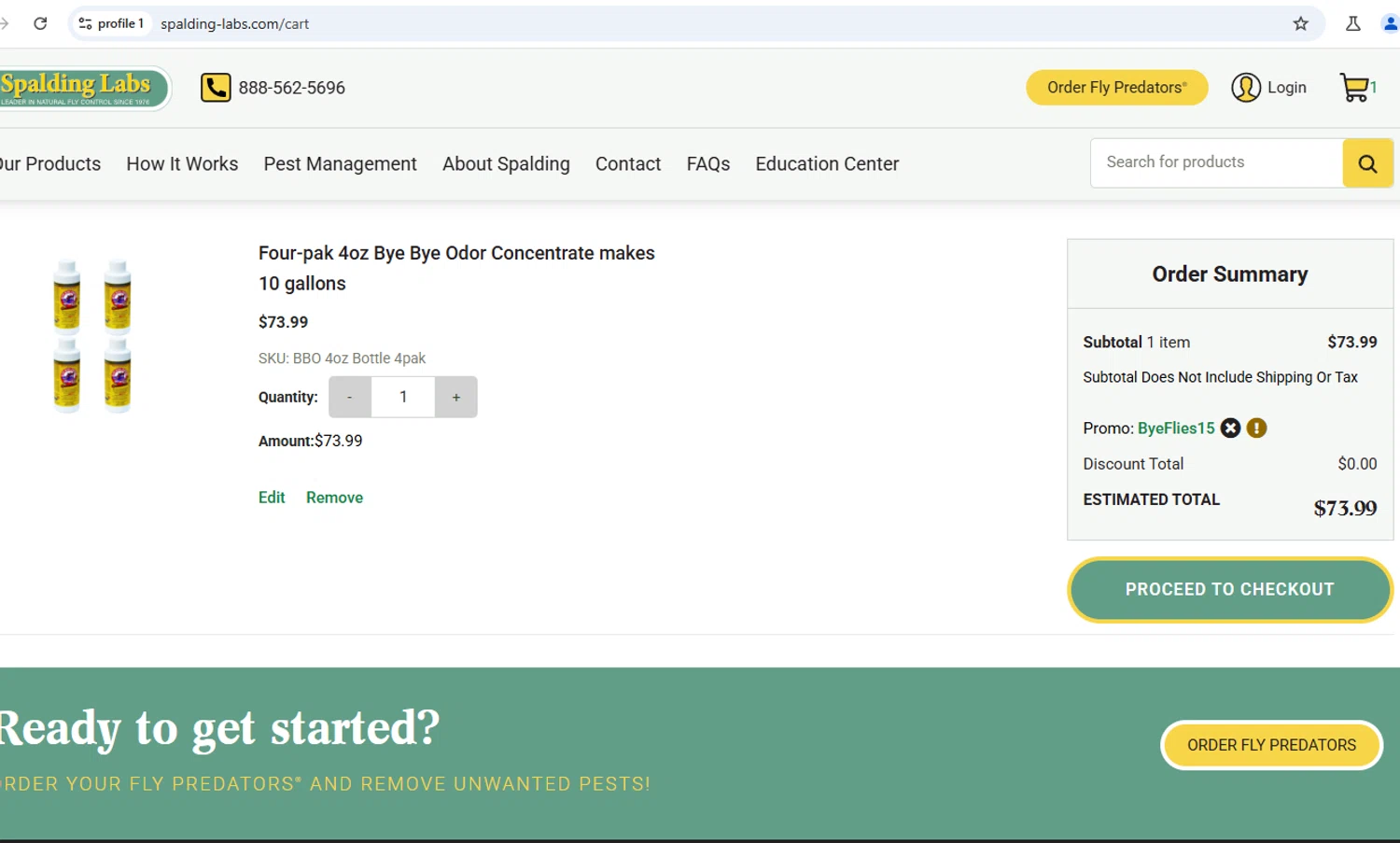Open the Education Center menu
The image size is (1400, 843).
point(827,163)
